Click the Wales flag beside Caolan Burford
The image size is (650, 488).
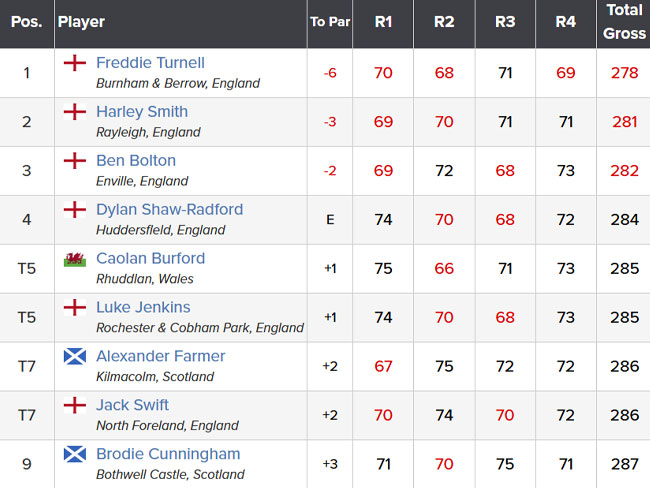point(74,259)
